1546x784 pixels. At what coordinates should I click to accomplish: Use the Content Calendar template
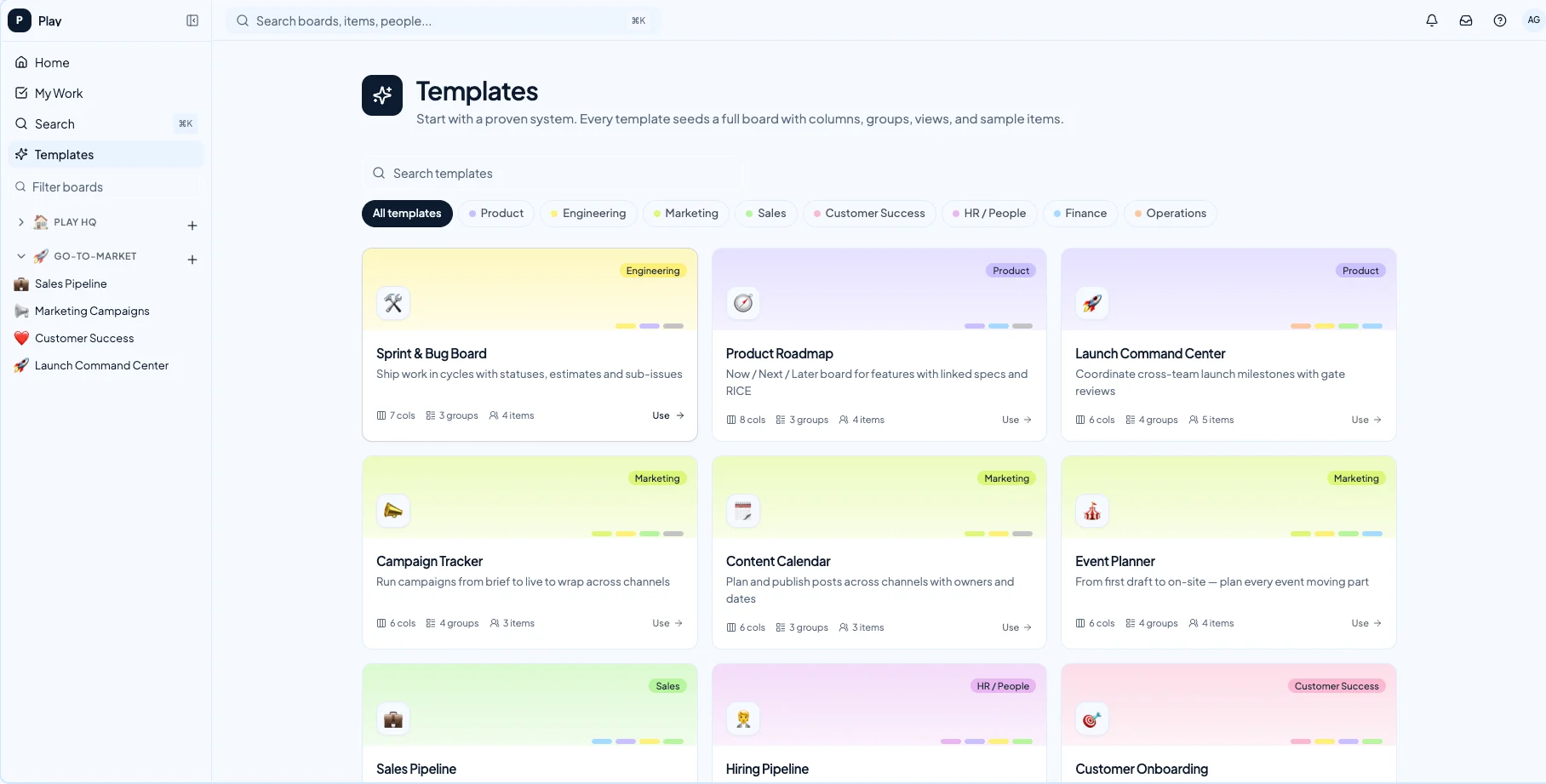(1017, 627)
